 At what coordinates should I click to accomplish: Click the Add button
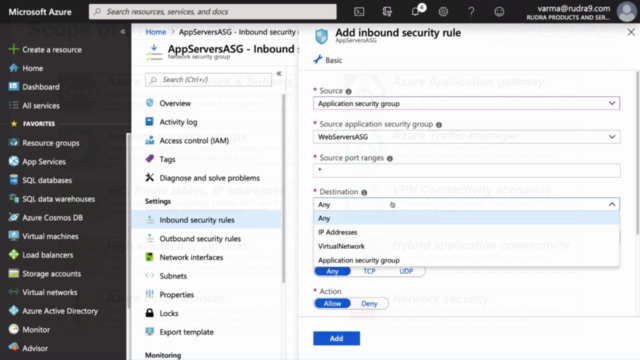point(336,338)
